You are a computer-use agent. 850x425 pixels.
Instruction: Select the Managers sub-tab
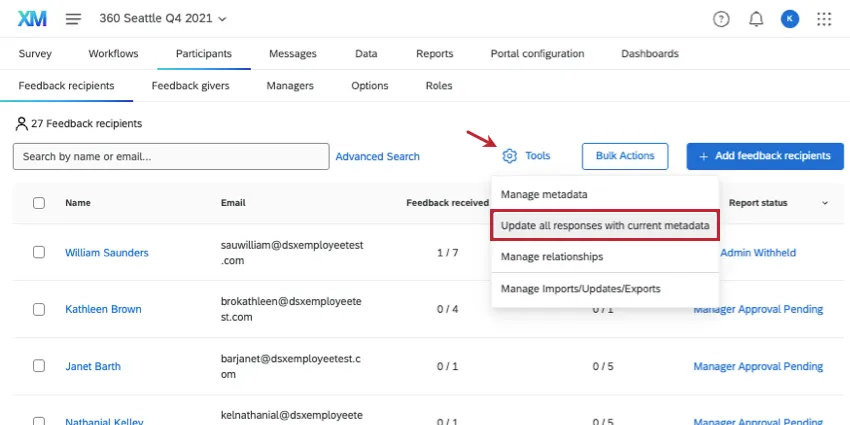click(x=290, y=86)
